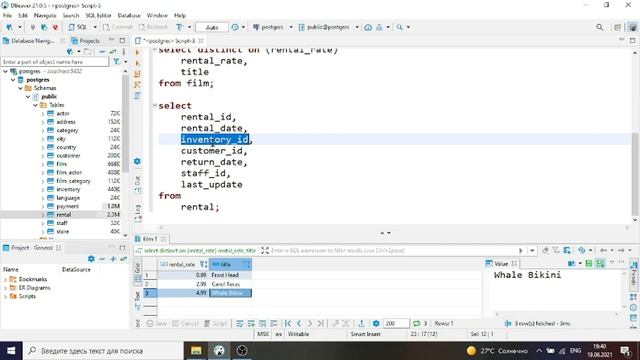Open the transaction mode dropdown arrow
Image resolution: width=640 pixels, height=360 pixels.
[189, 27]
